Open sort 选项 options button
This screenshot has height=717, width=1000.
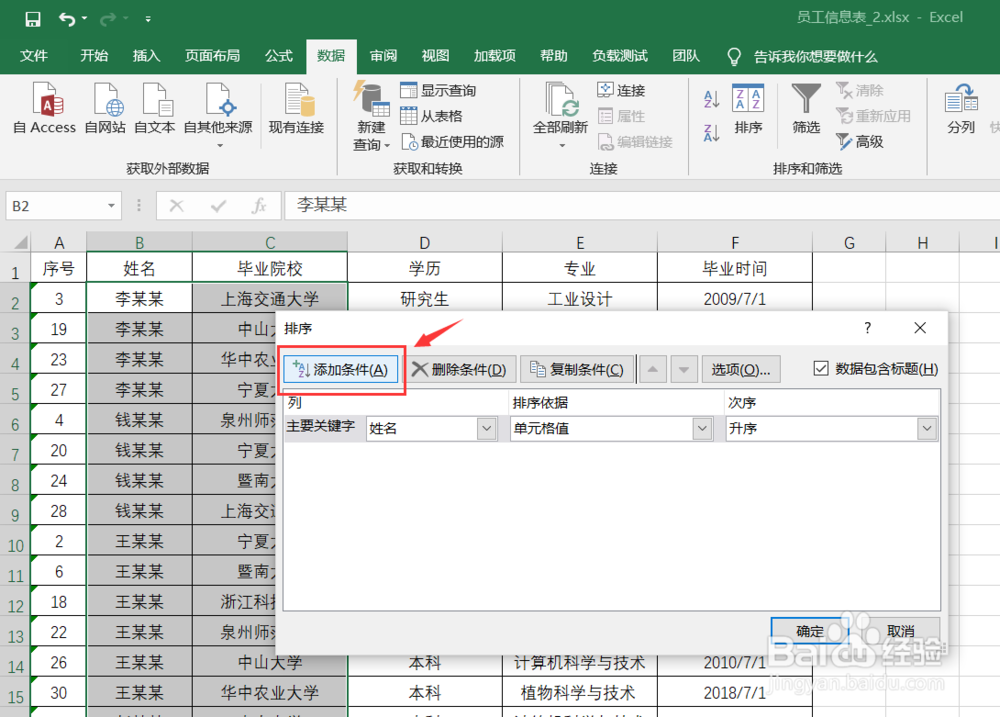tap(741, 369)
